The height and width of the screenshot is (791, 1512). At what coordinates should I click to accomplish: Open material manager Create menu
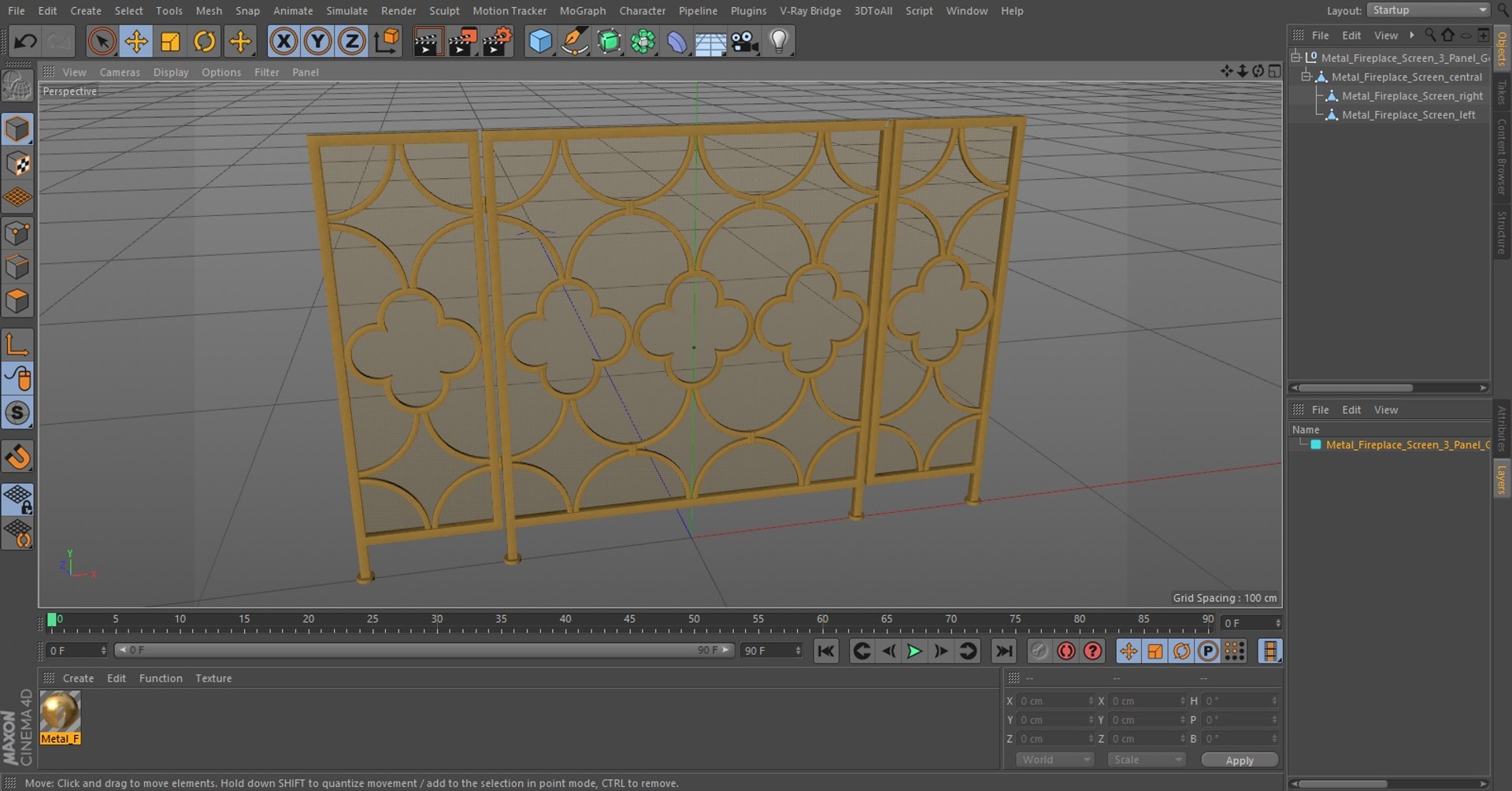coord(78,678)
